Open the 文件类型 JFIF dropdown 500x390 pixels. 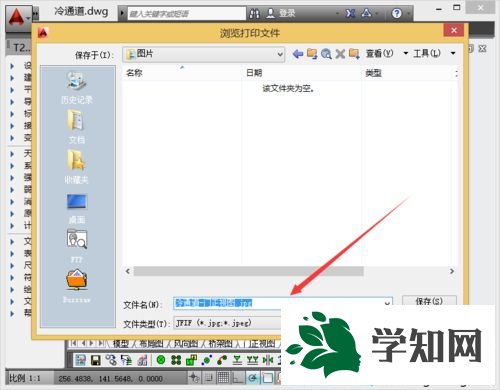click(227, 323)
